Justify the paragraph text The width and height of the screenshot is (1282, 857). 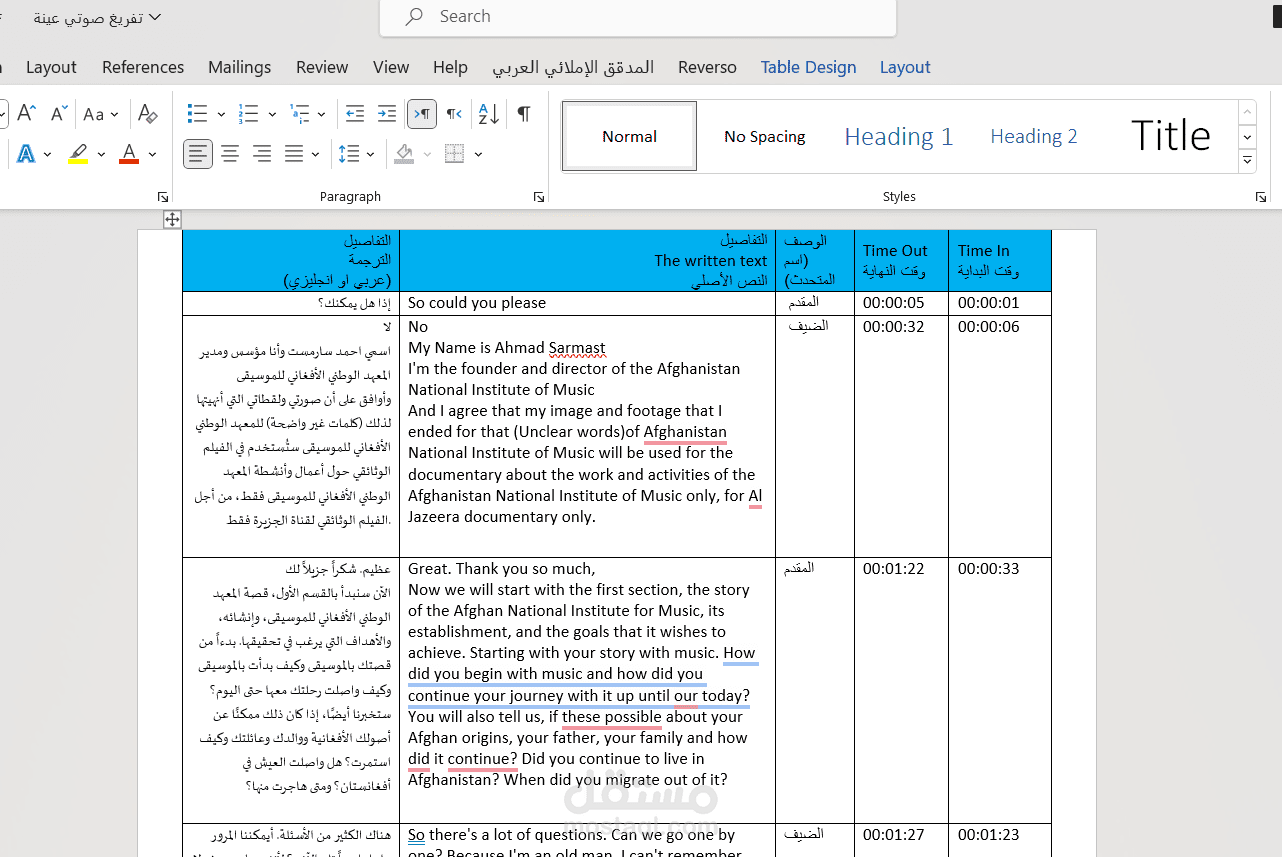point(294,154)
